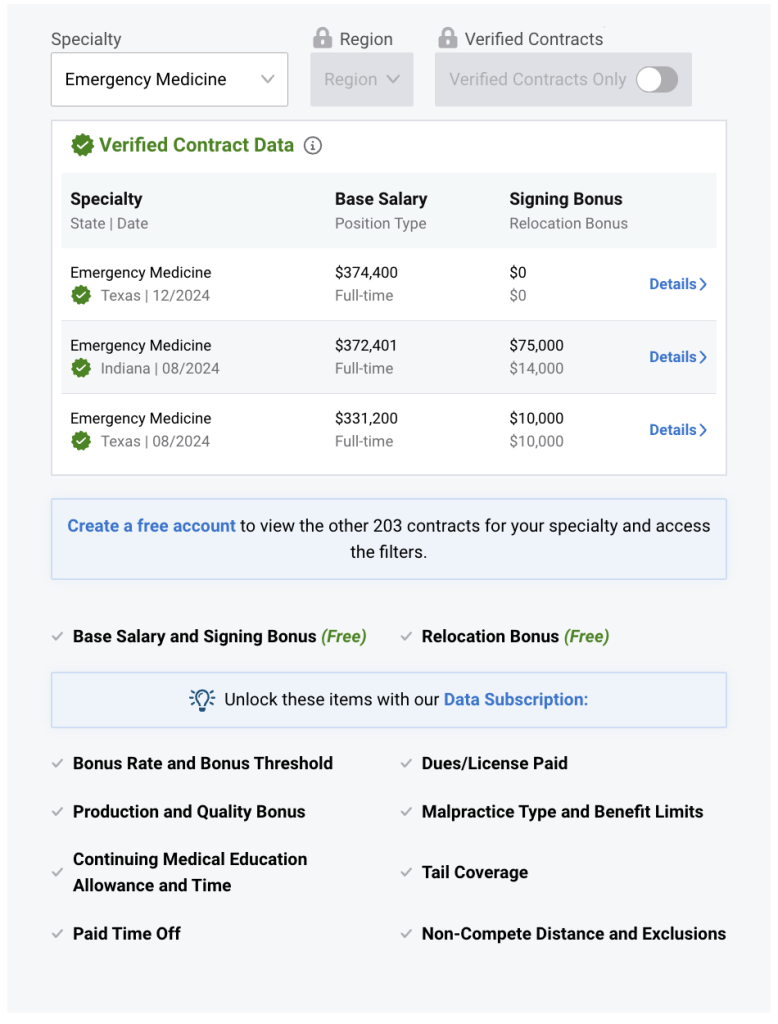
Task: Click the lock icon next to Verified Contracts label
Action: pyautogui.click(x=447, y=39)
